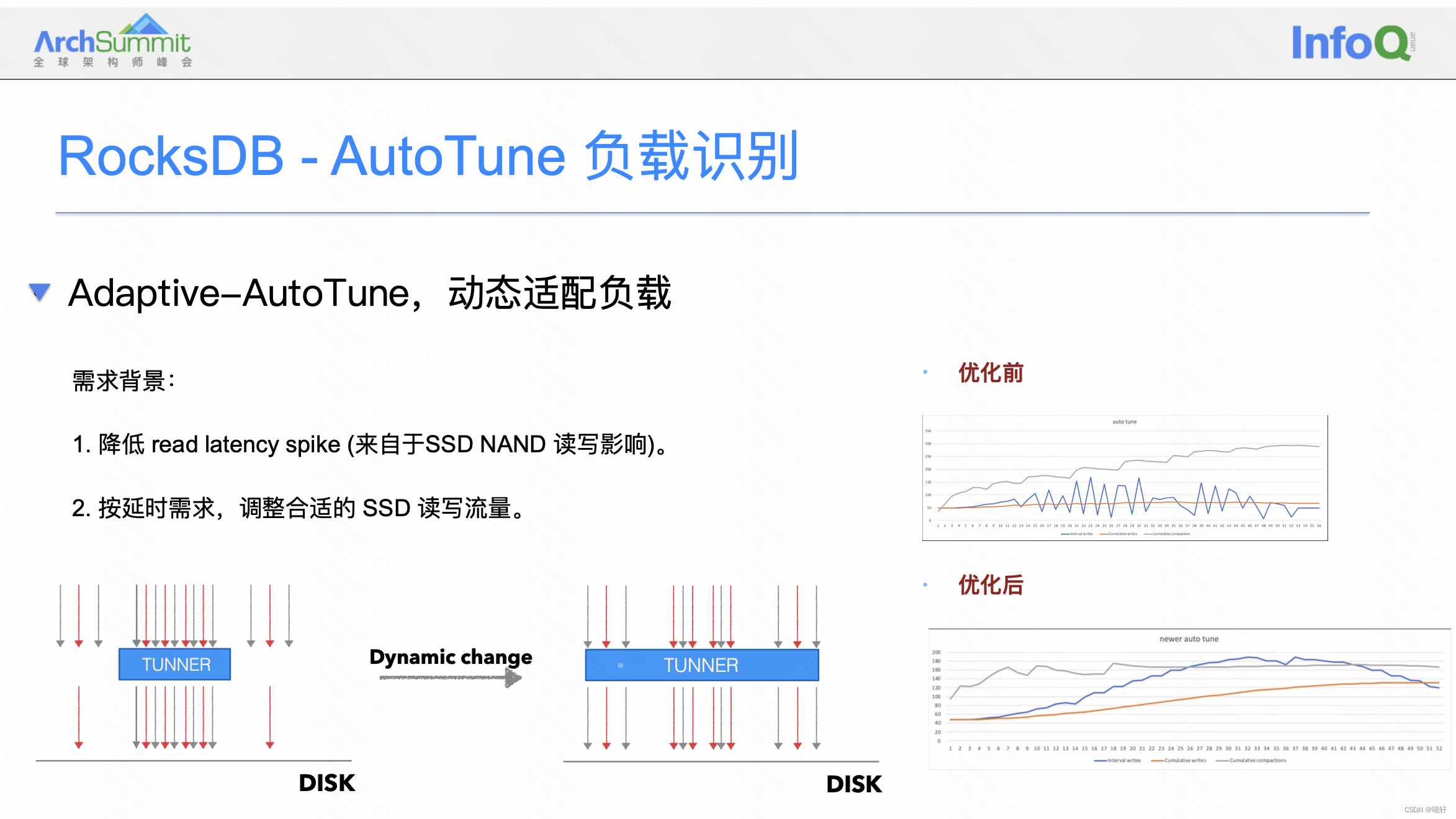The image size is (1456, 819).
Task: Click the 全球架构师峰会 subtitle
Action: click(x=112, y=62)
